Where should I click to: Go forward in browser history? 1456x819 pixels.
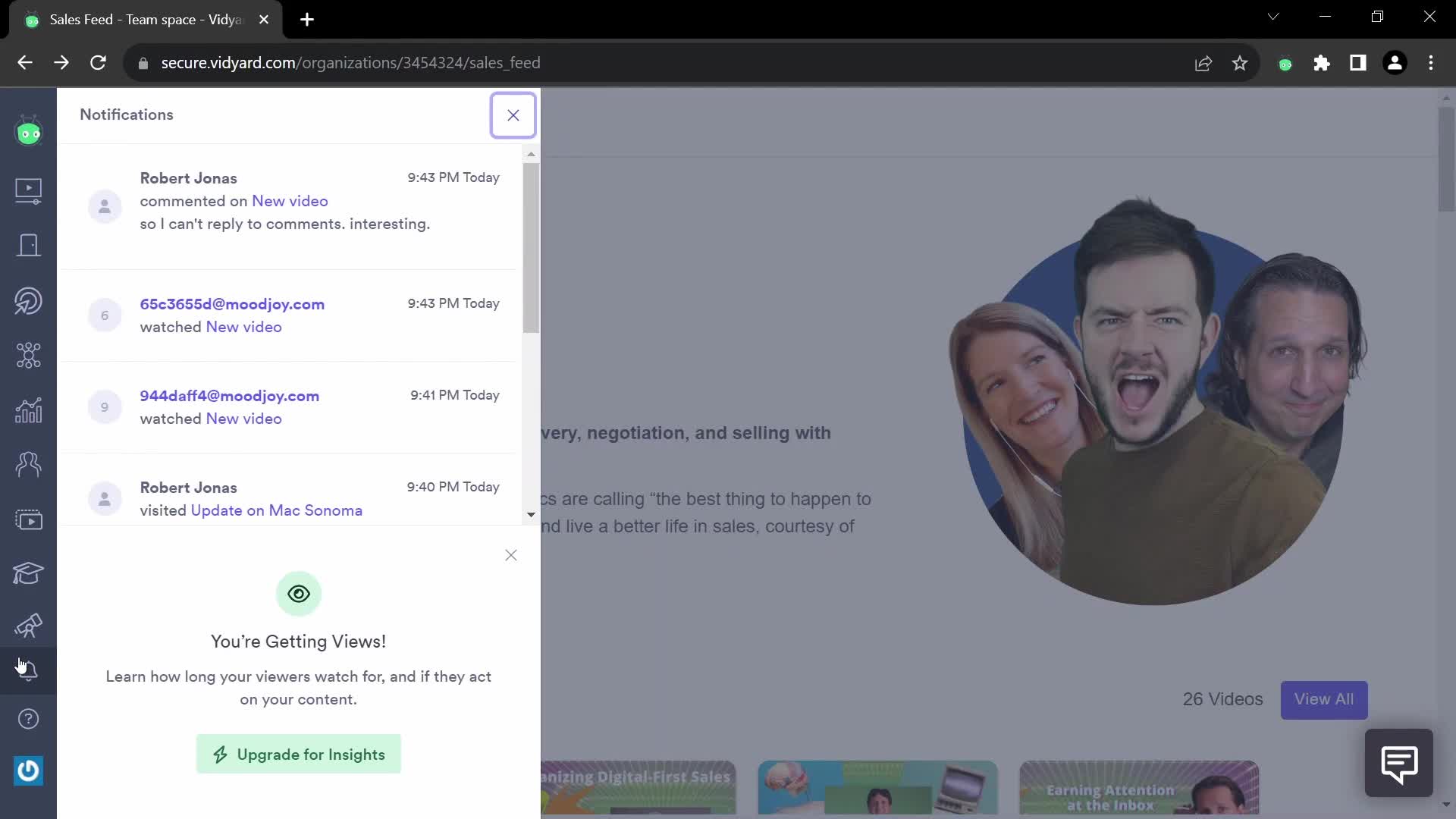(x=61, y=63)
